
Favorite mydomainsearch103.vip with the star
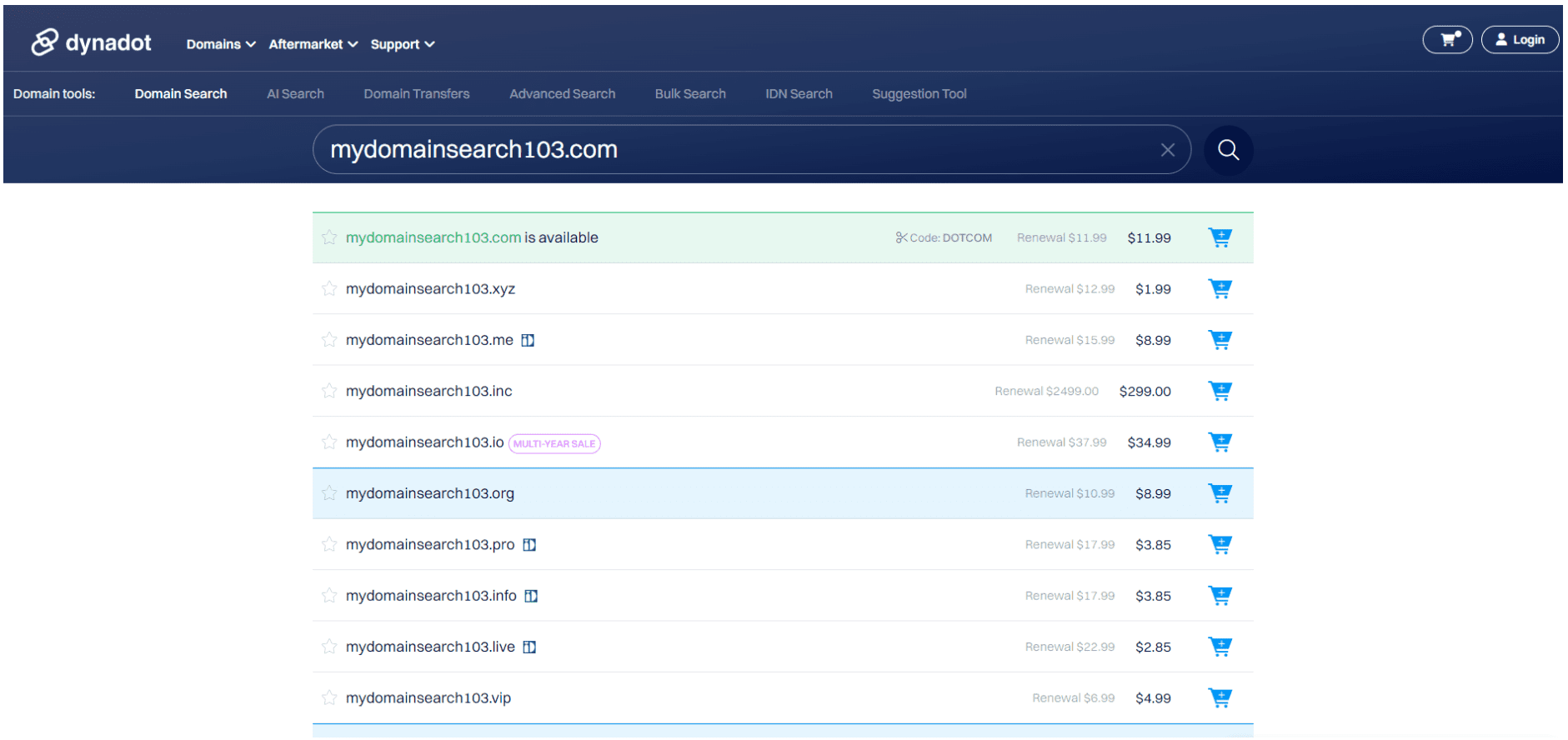coord(329,697)
